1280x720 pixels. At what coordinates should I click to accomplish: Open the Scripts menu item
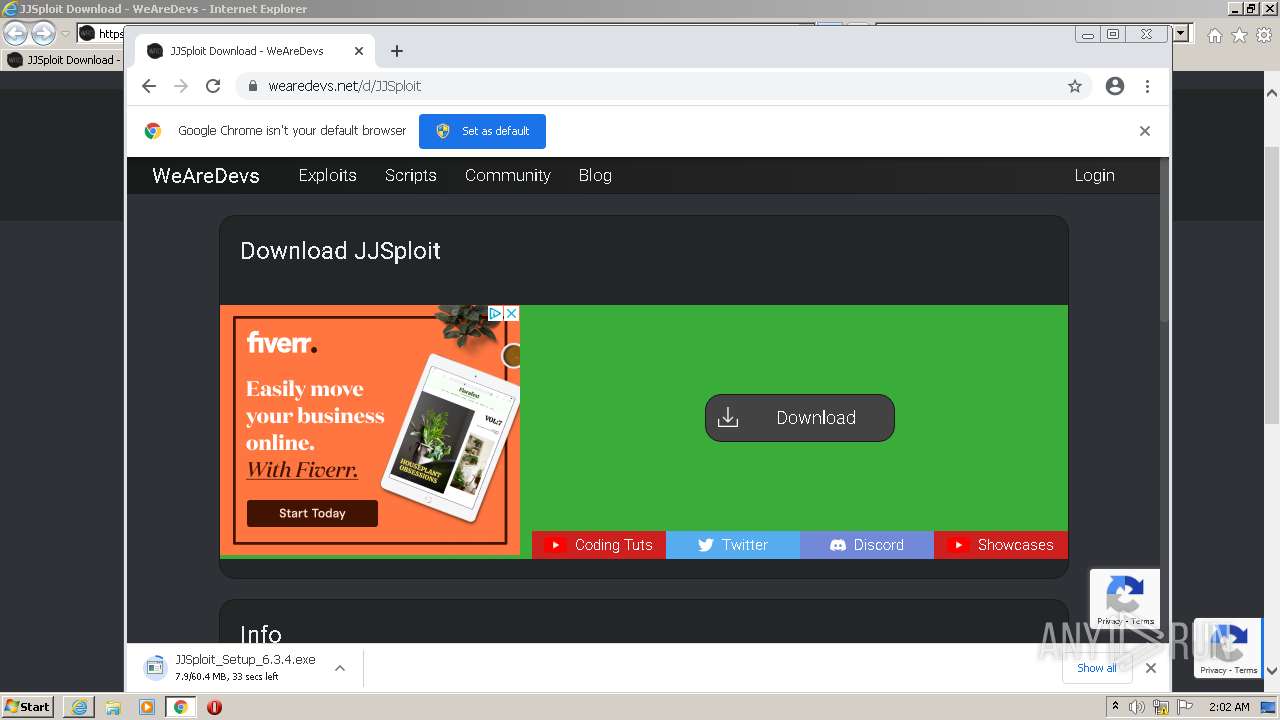[x=411, y=175]
